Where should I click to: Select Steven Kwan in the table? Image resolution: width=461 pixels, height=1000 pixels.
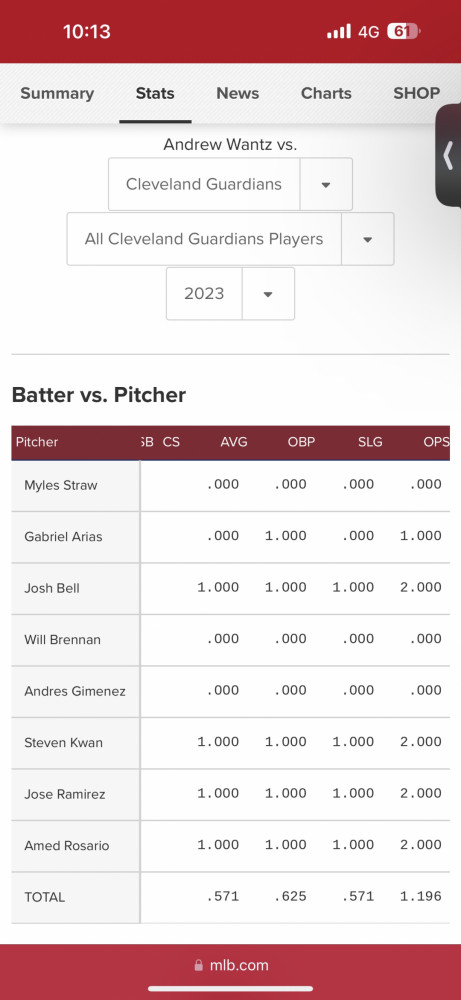pyautogui.click(x=63, y=743)
